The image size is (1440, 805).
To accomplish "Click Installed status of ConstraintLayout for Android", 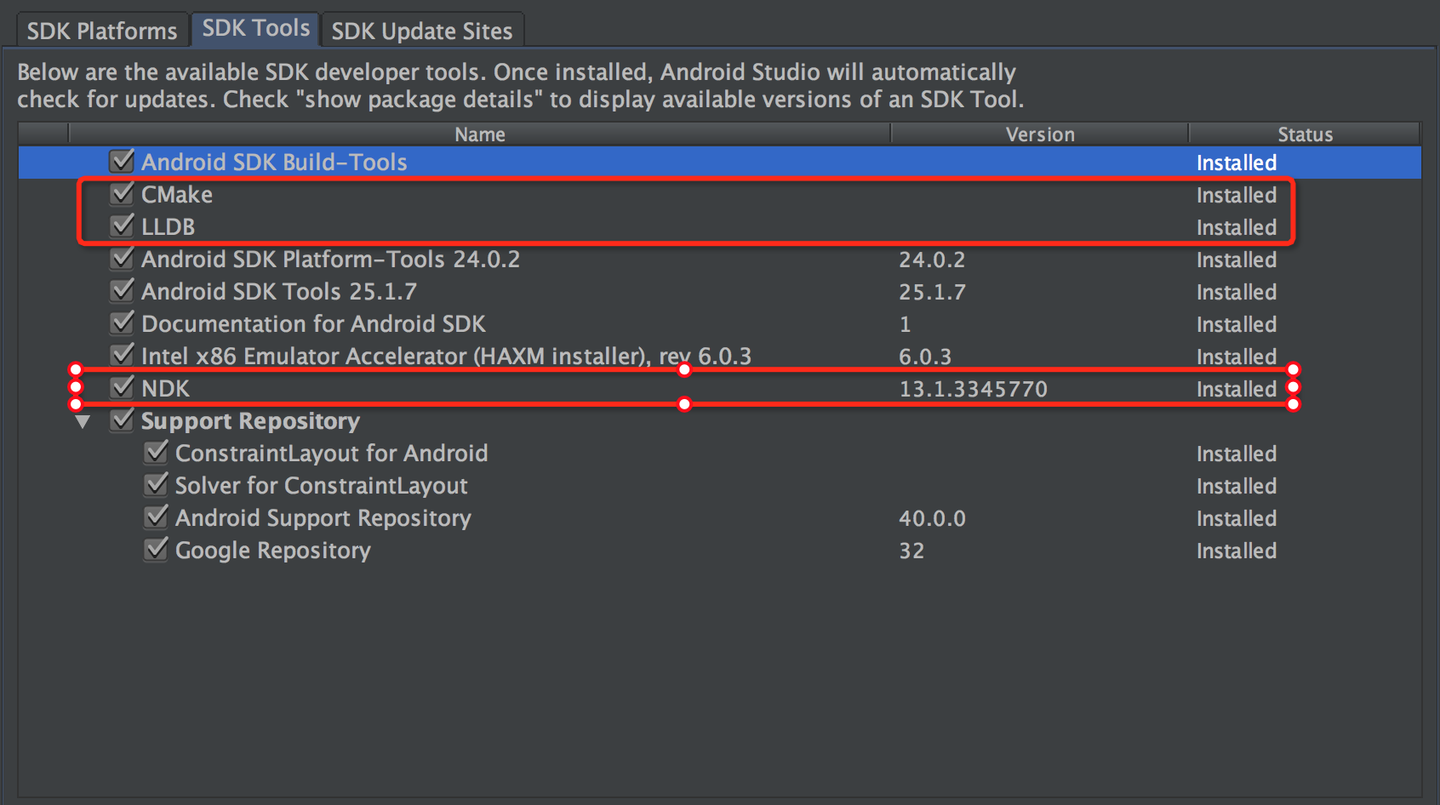I will [x=1236, y=454].
